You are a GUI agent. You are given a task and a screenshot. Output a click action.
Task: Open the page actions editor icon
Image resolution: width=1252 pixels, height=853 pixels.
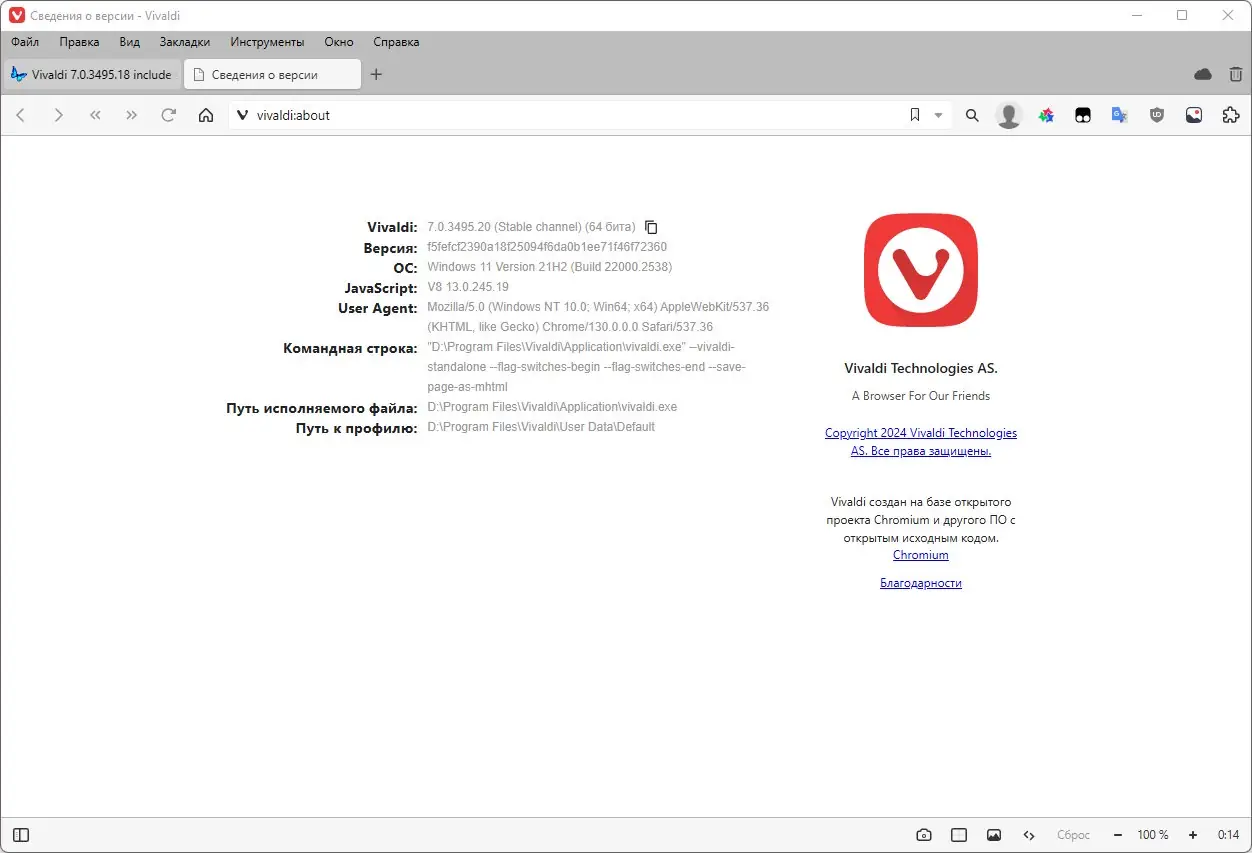pos(1029,834)
